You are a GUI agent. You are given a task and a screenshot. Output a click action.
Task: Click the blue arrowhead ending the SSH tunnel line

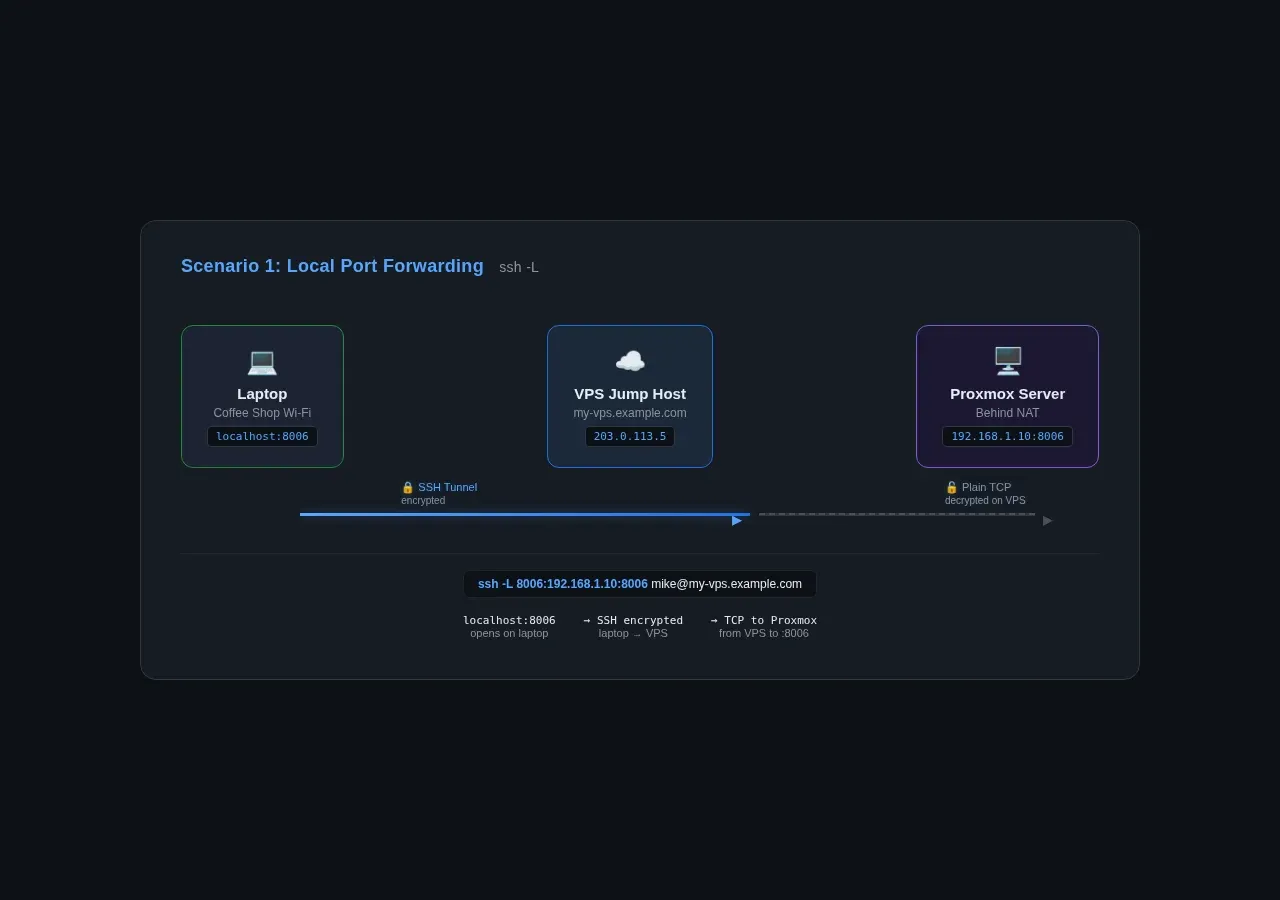[x=737, y=520]
